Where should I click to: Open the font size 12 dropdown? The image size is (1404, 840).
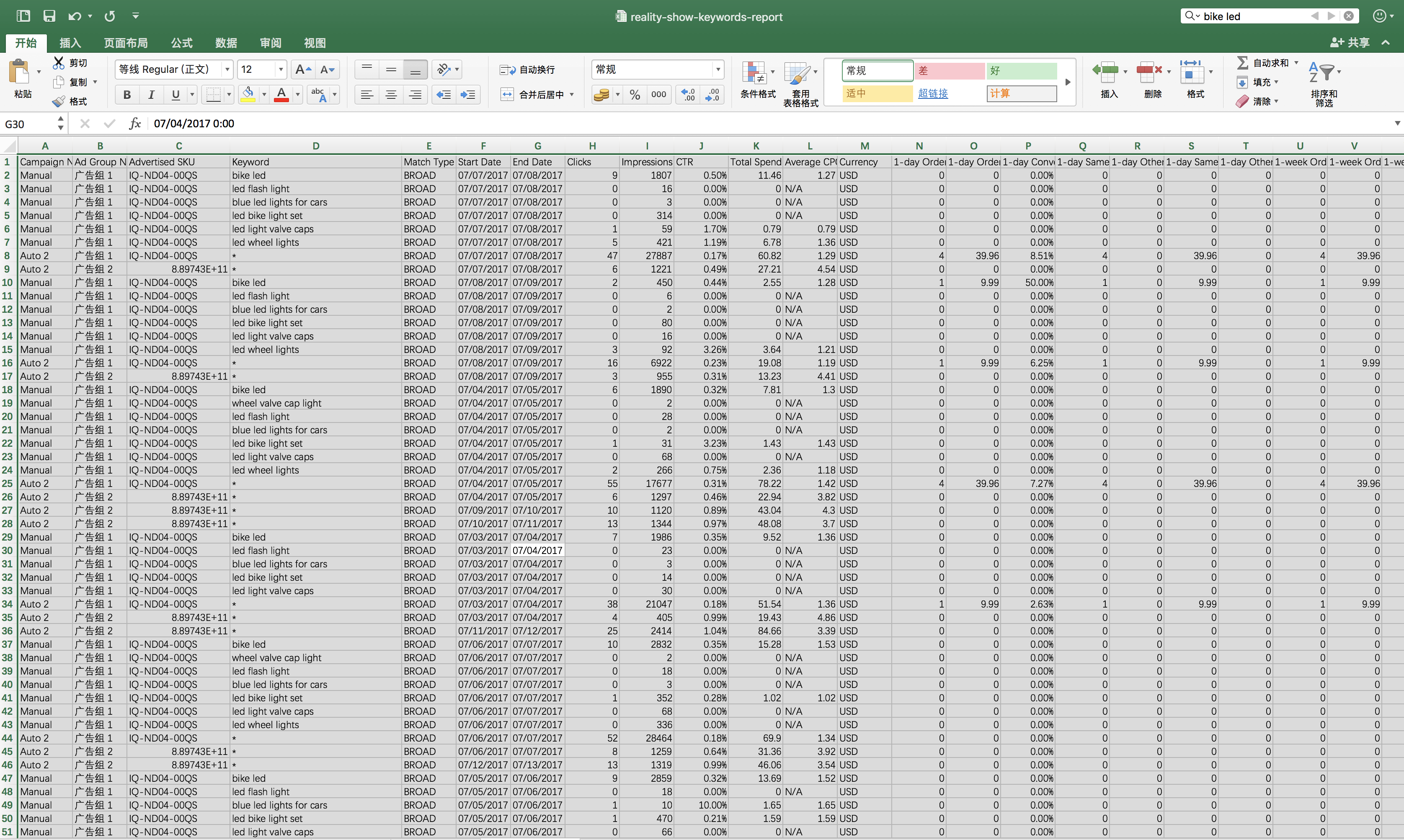(281, 70)
